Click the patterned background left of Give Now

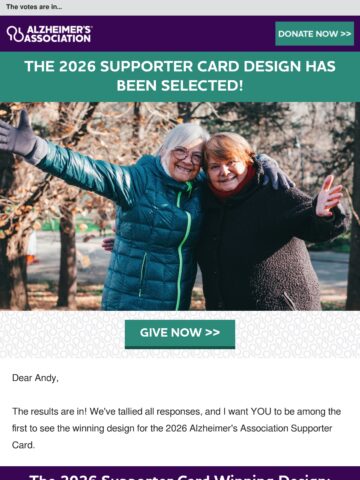click(62, 334)
